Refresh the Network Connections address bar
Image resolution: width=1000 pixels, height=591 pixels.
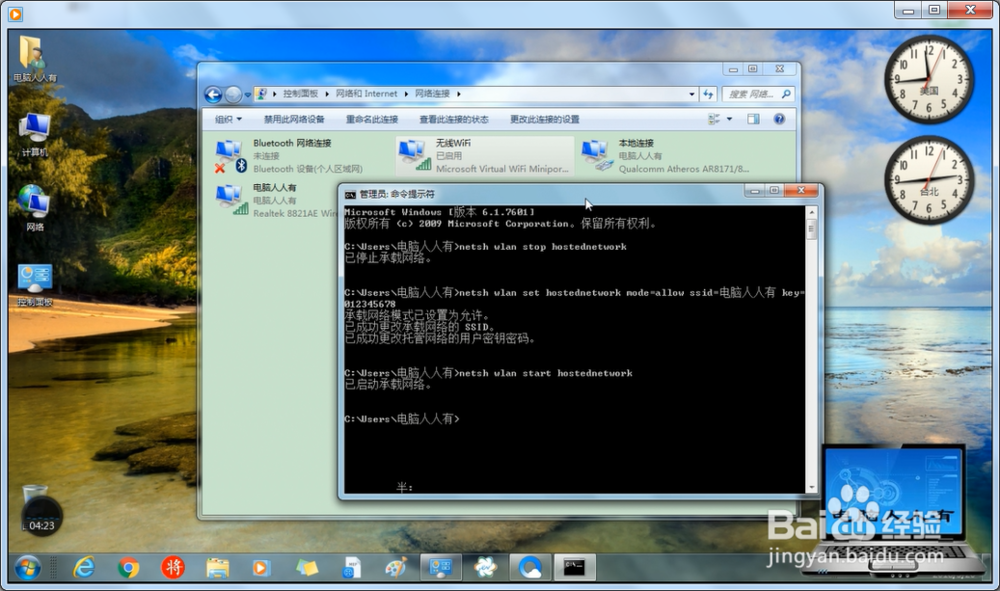click(708, 94)
